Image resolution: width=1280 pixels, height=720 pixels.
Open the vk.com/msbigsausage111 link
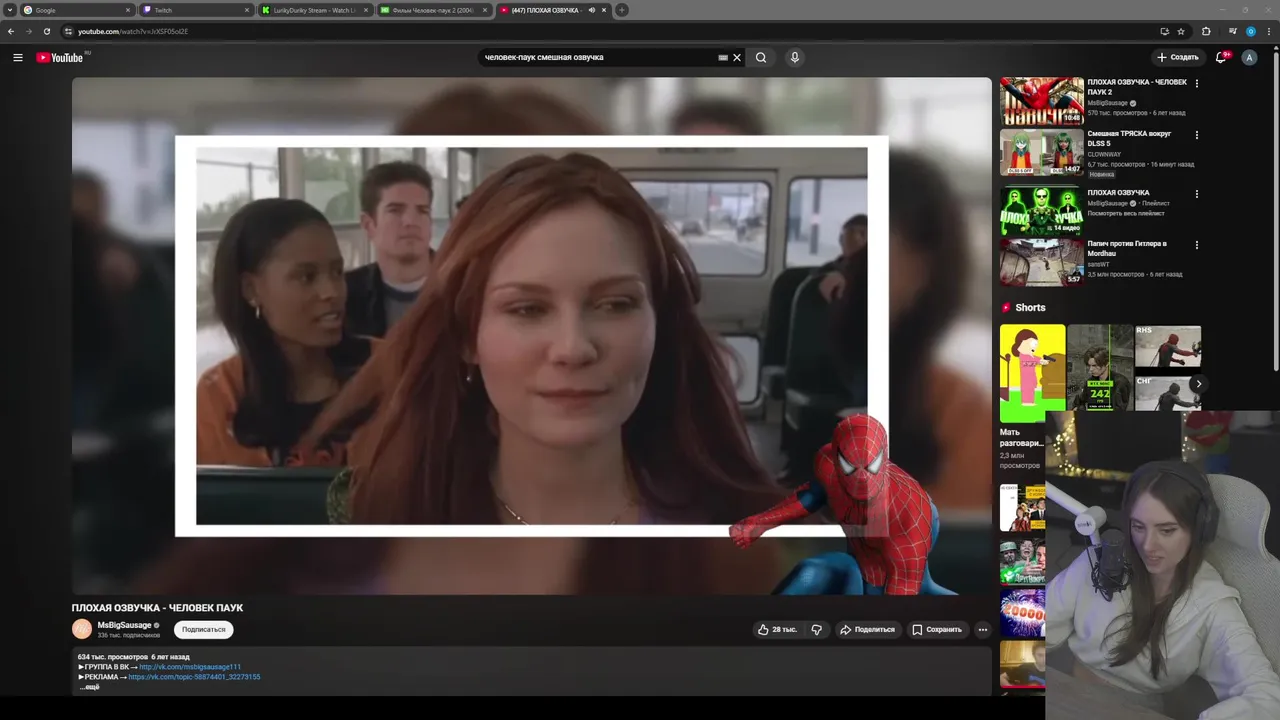[x=190, y=667]
